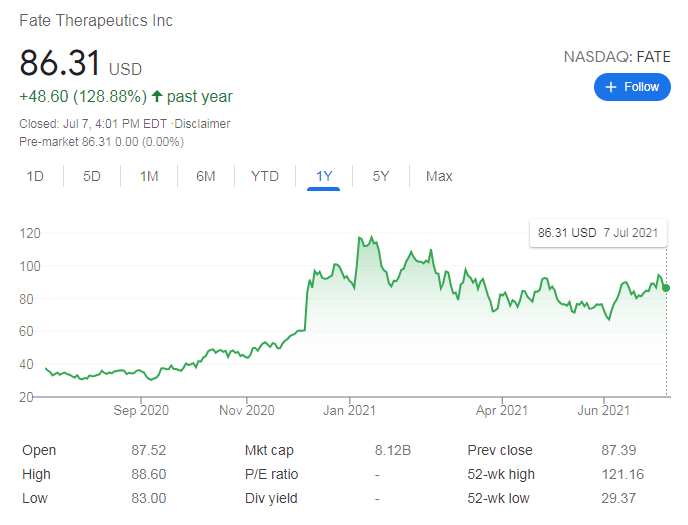Click the Mkt cap value 8.12B

pyautogui.click(x=393, y=450)
